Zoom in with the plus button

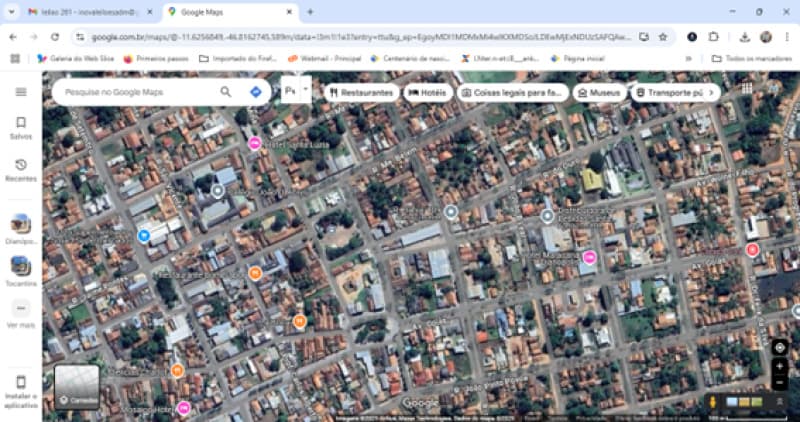coord(780,366)
